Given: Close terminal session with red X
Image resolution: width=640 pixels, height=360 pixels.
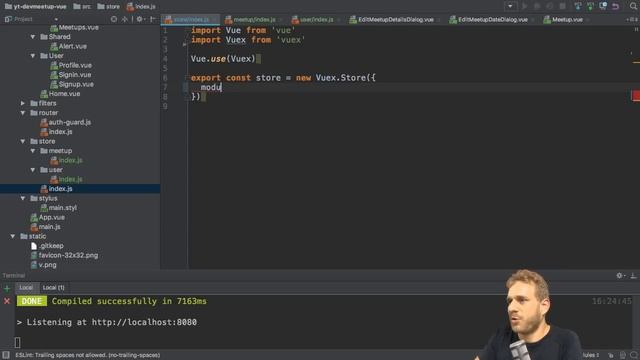Looking at the screenshot, I should coord(7,301).
